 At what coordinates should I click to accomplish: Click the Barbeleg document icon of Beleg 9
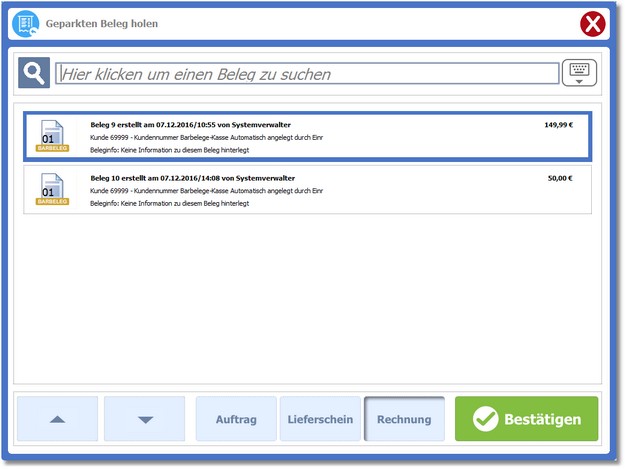(52, 136)
